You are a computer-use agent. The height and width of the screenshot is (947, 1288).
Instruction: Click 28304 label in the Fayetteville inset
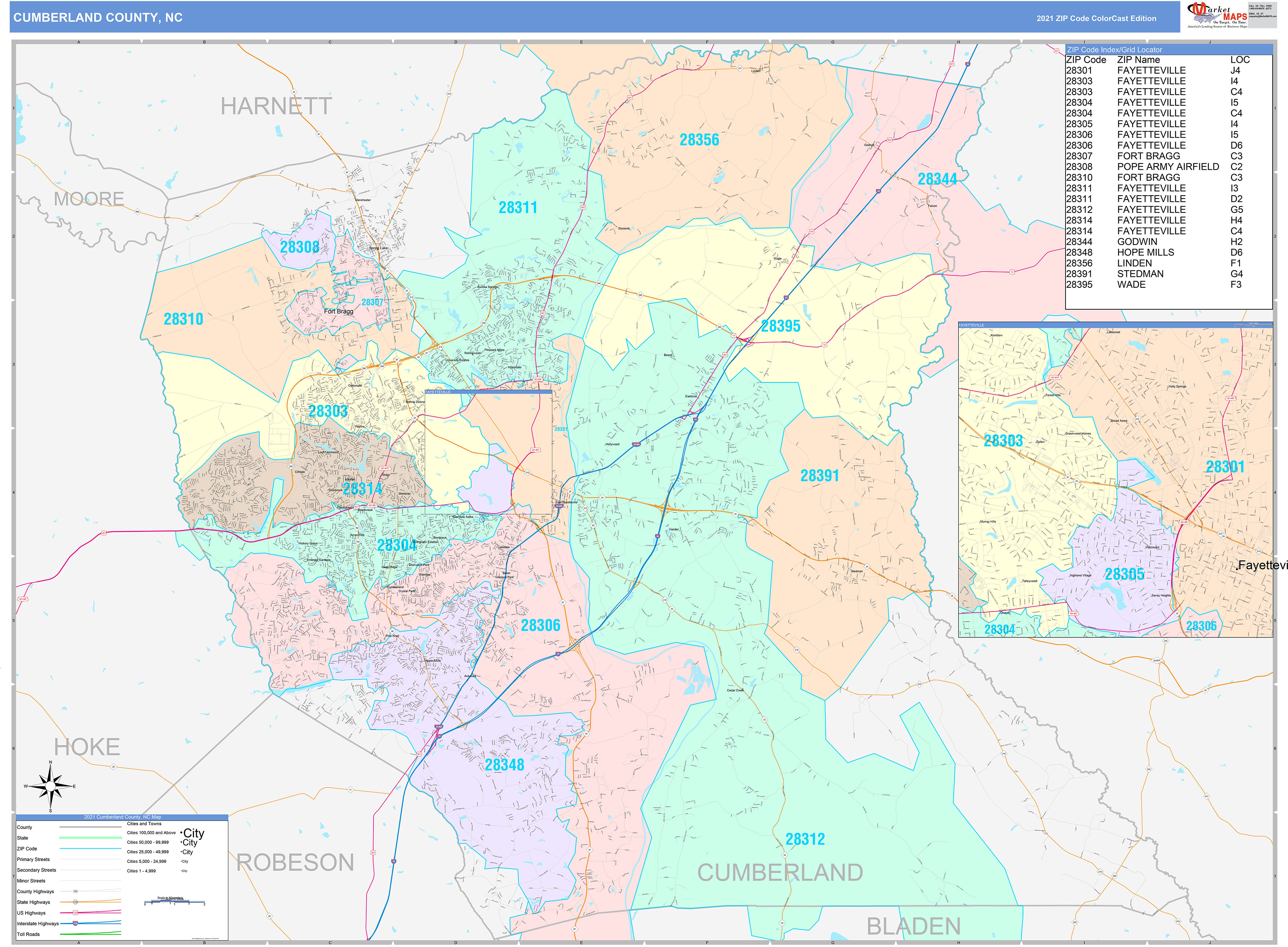[999, 629]
